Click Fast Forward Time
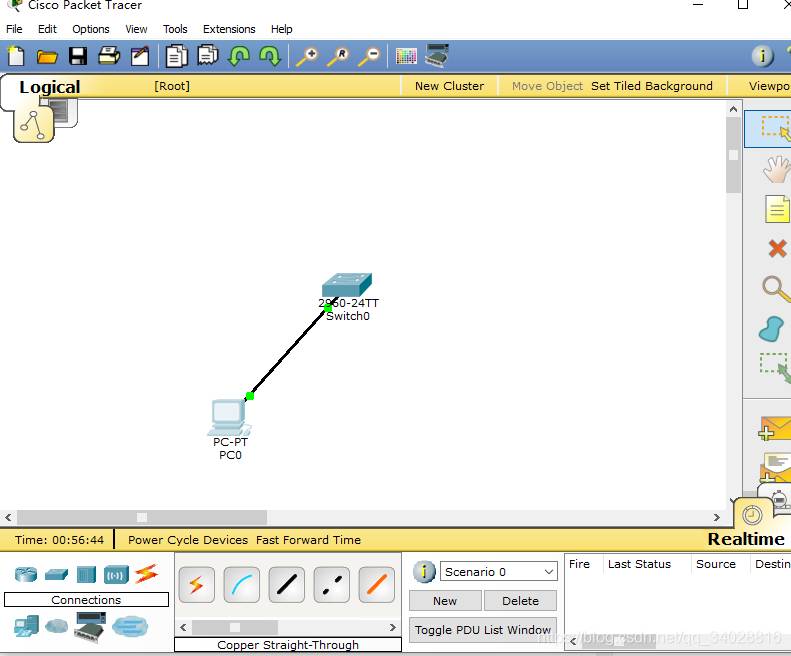Image resolution: width=791 pixels, height=656 pixels. (308, 540)
